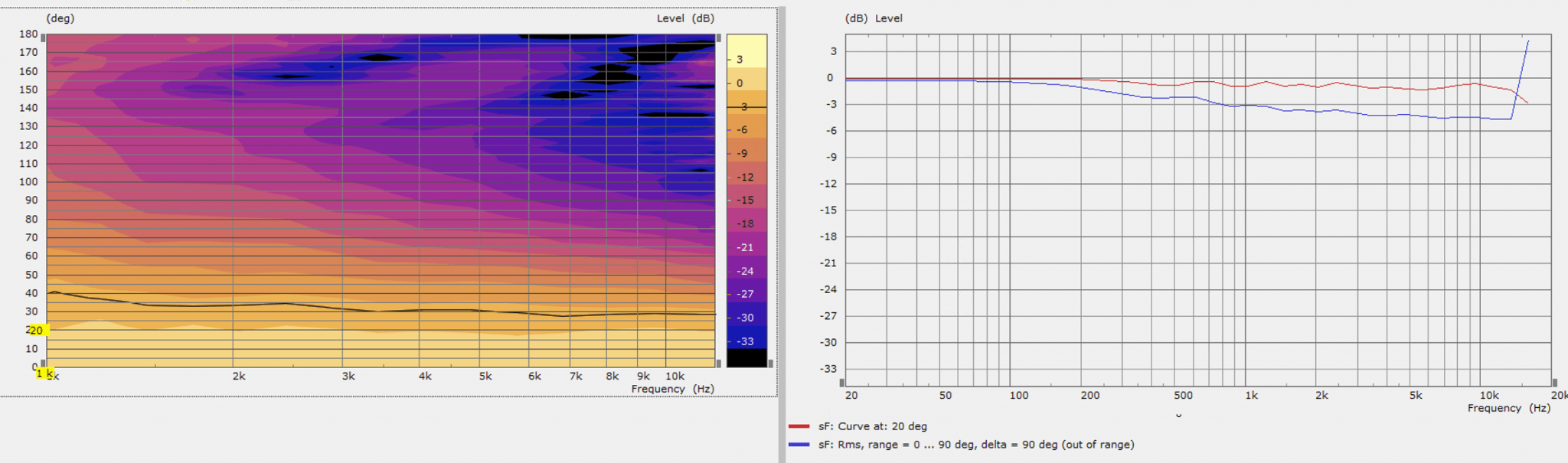Click the '(dB) Level' label on the right chart

[x=874, y=18]
